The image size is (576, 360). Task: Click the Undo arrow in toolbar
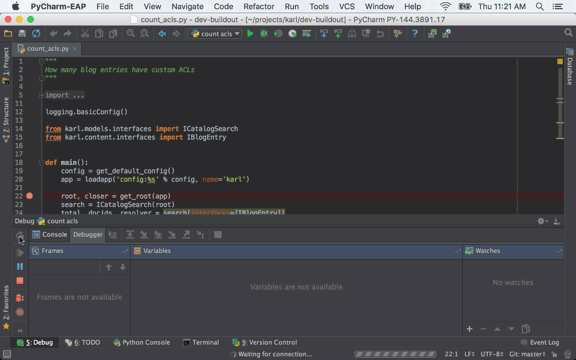(54, 34)
